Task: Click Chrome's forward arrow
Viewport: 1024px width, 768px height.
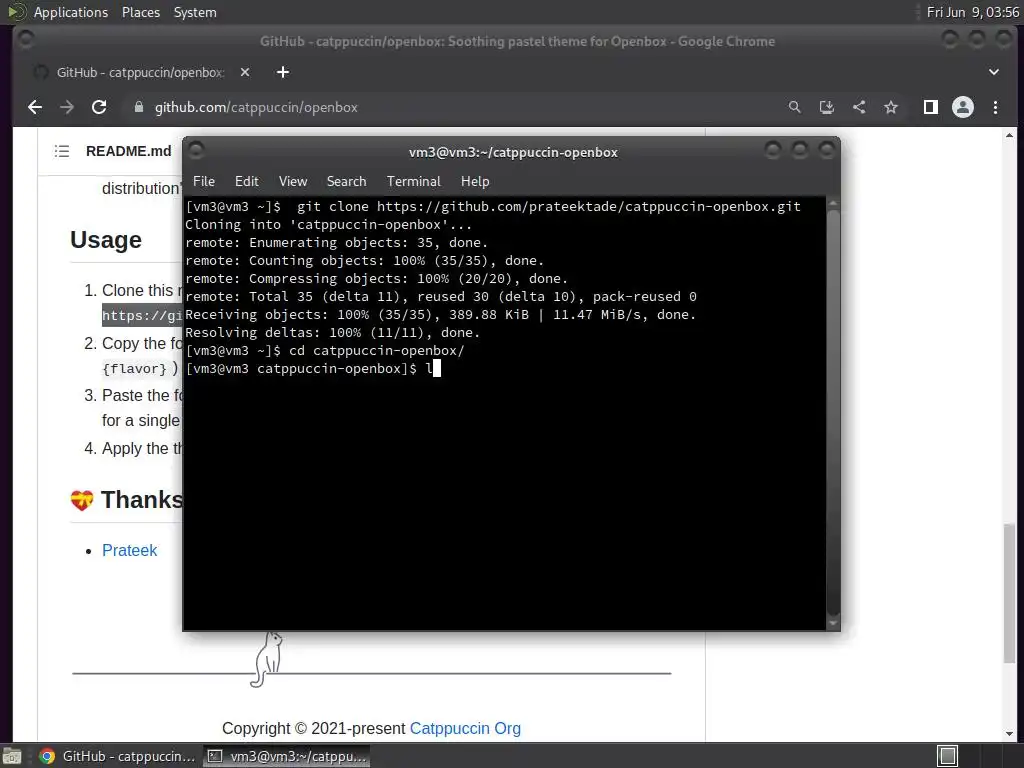Action: coord(67,107)
